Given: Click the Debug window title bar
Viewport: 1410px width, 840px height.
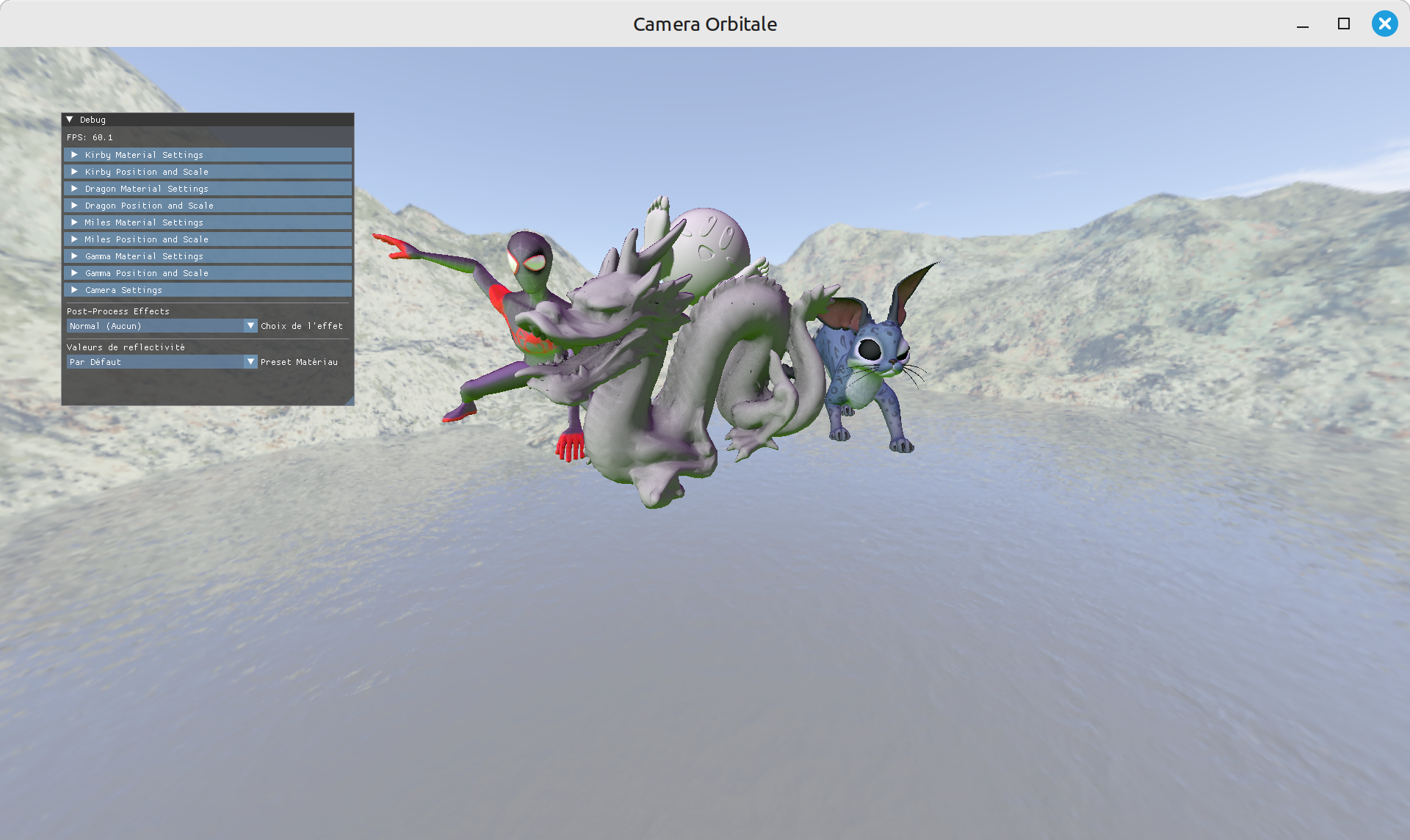Looking at the screenshot, I should [x=208, y=120].
